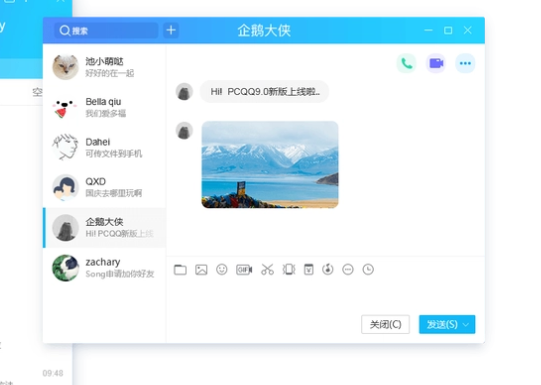Open the circled ellipsis more tools icon
The image size is (541, 385).
348,269
